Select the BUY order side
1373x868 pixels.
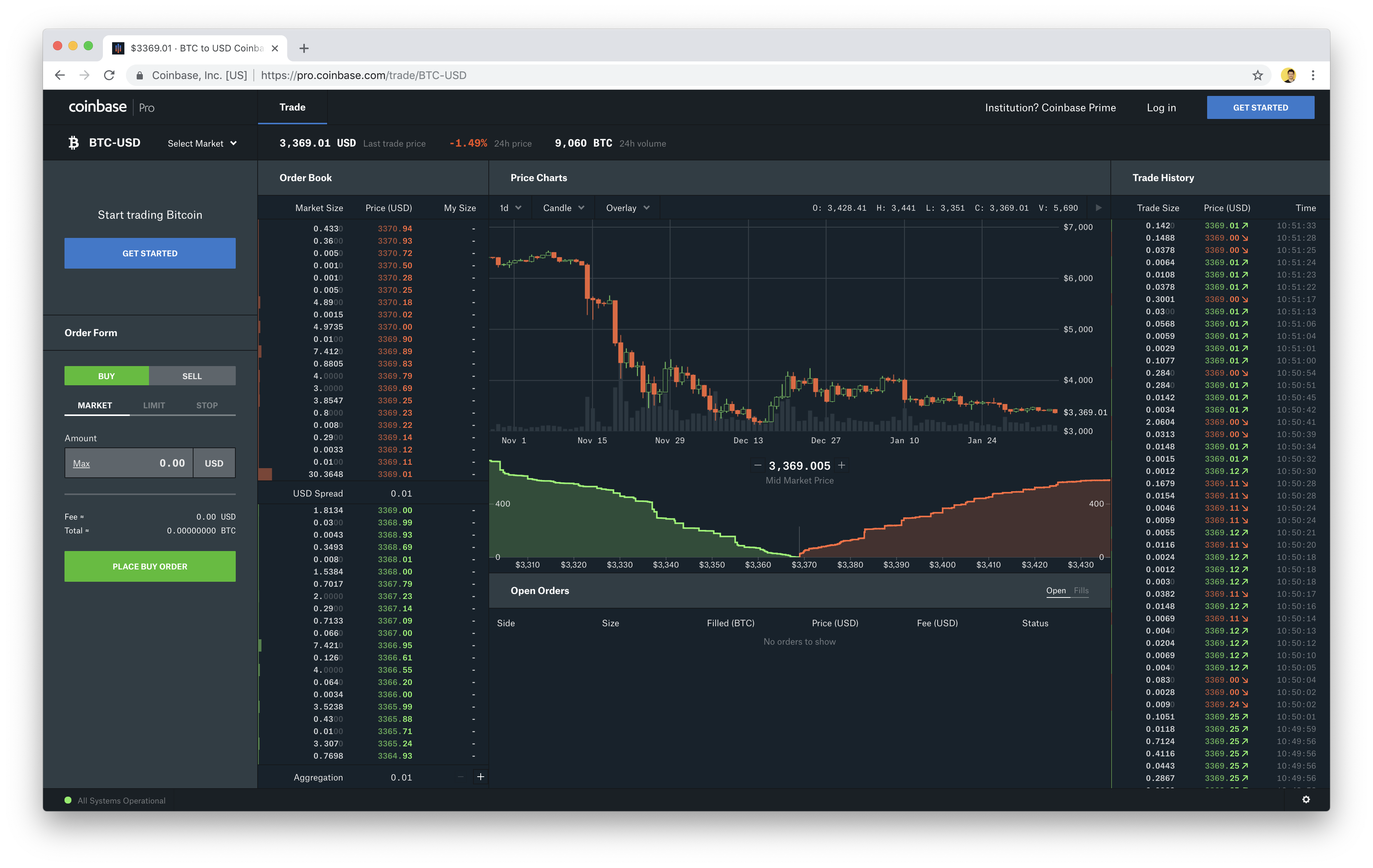[107, 376]
